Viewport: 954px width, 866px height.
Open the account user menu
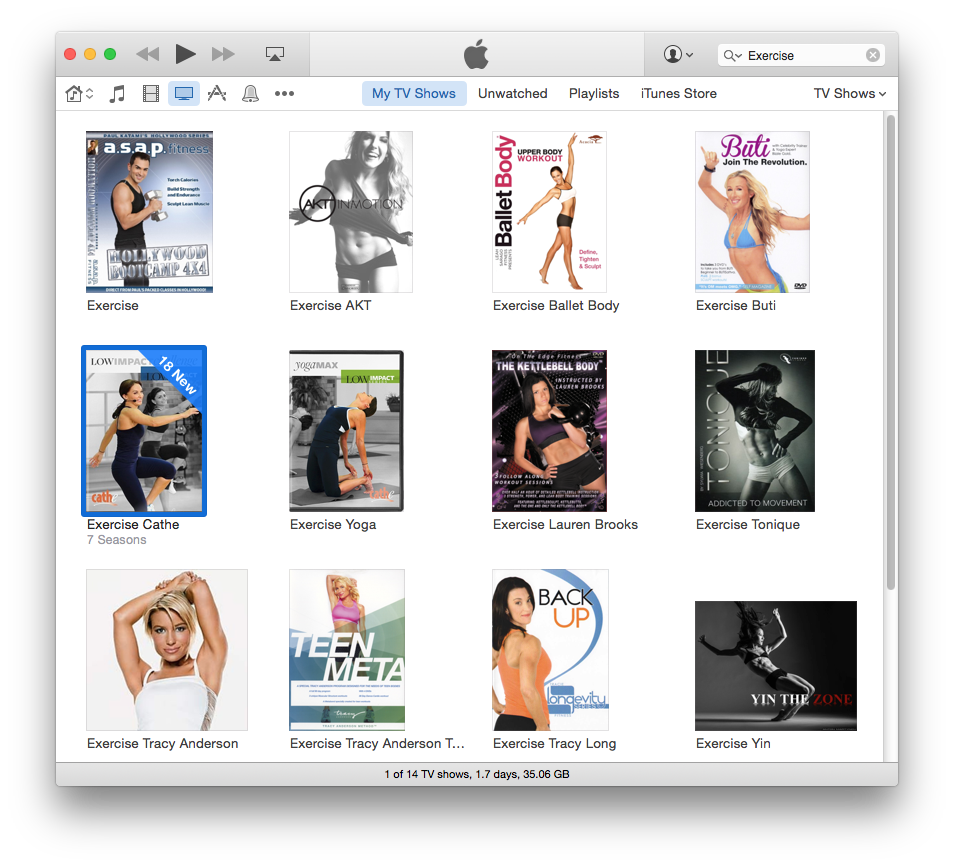678,54
